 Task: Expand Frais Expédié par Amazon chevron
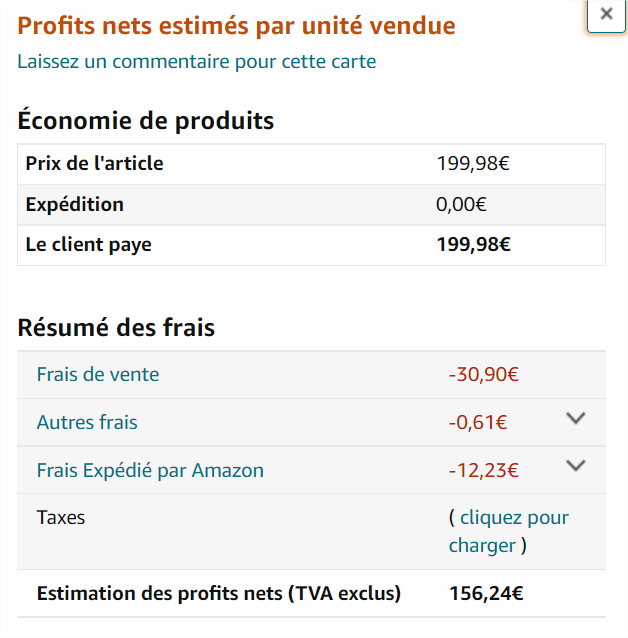coord(575,465)
